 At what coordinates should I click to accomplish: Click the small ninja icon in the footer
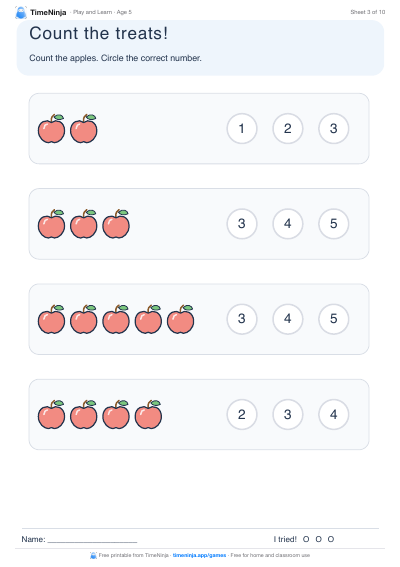pyautogui.click(x=93, y=555)
